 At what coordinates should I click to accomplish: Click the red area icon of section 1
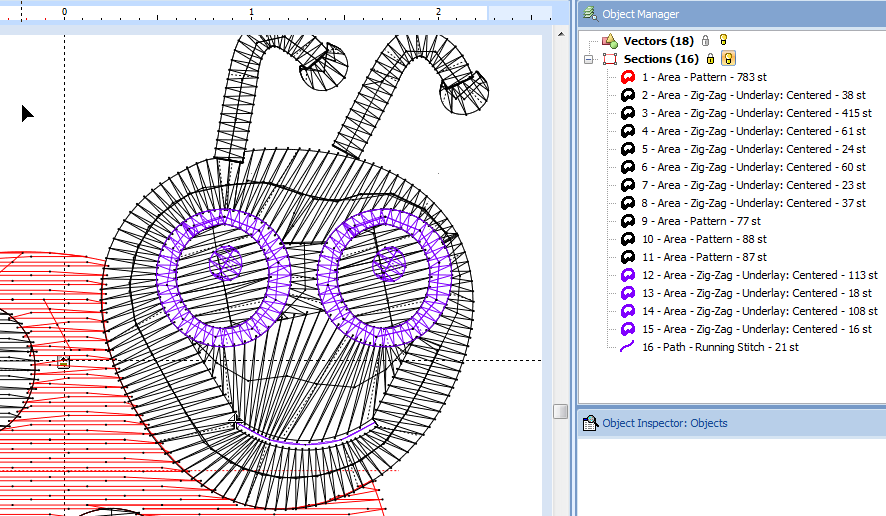628,77
